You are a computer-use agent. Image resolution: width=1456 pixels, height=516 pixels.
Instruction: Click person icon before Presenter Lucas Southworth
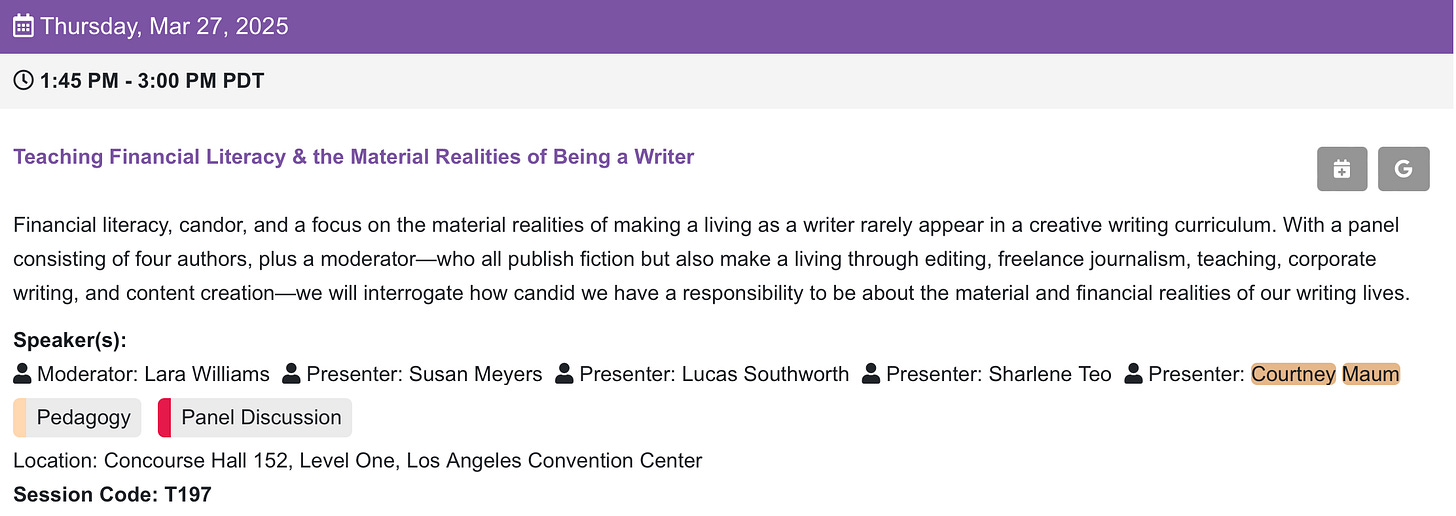pos(565,375)
